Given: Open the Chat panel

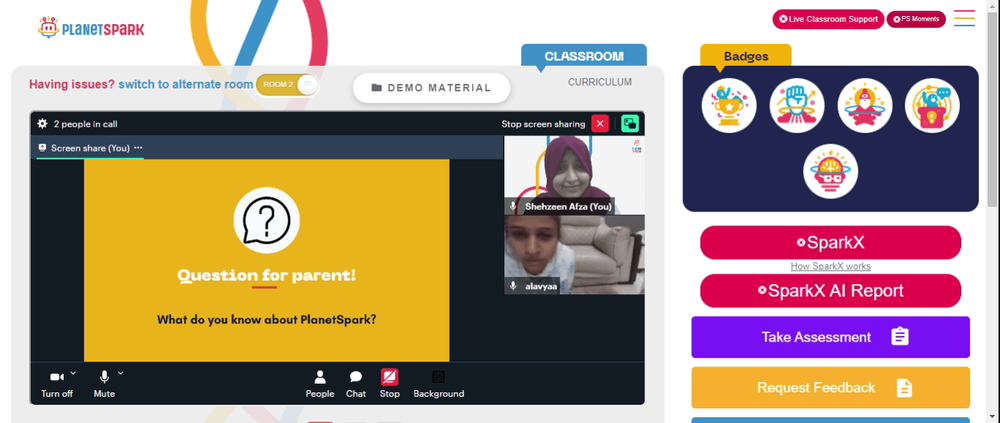Looking at the screenshot, I should (x=356, y=383).
